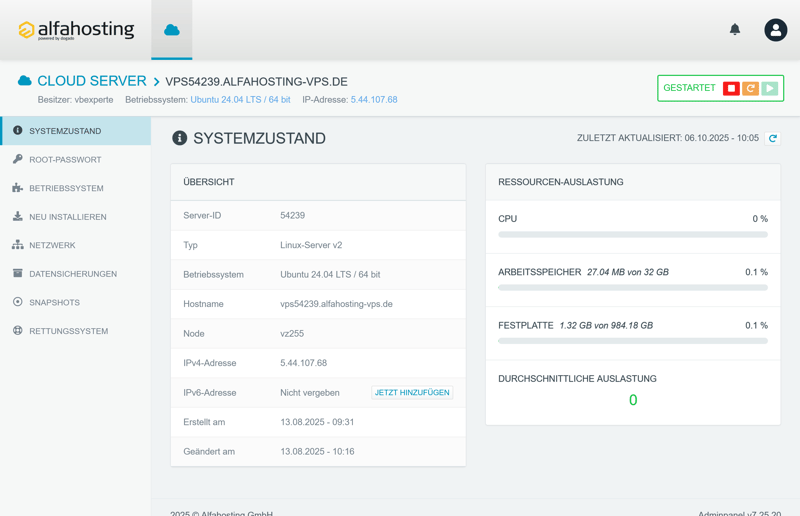Click the green start server button

[769, 89]
